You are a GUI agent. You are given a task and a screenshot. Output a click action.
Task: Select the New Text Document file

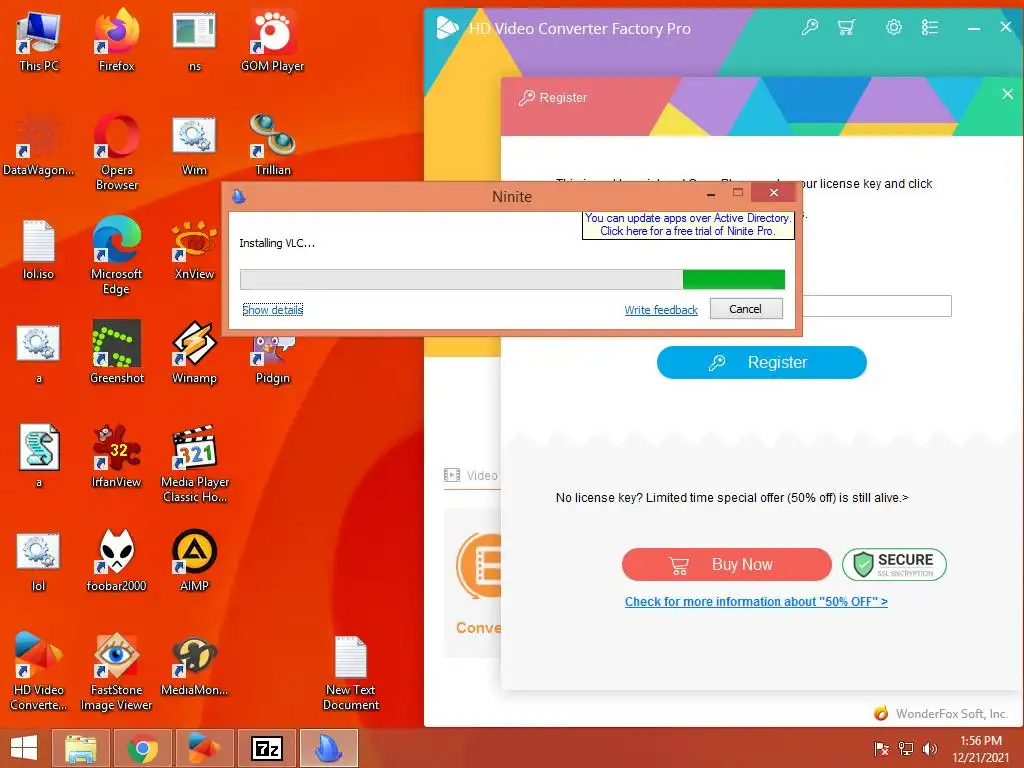(x=351, y=673)
